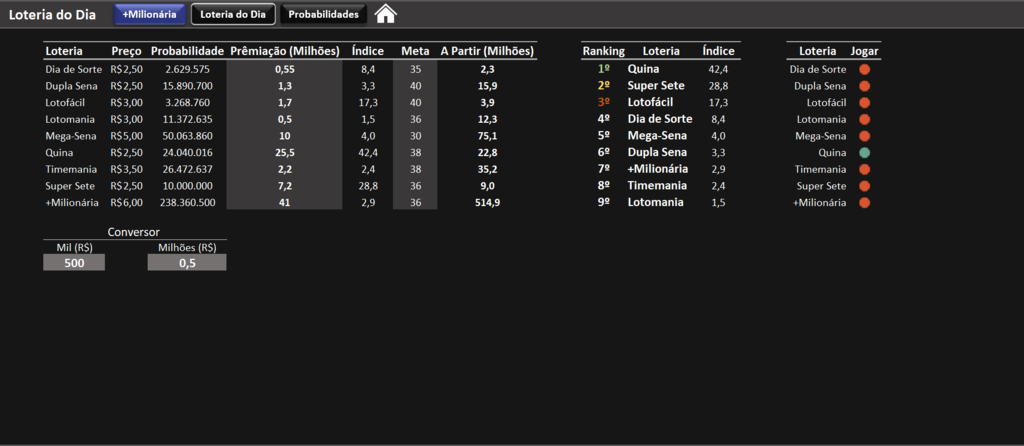Edit Super Sete prize value 7,2

click(x=284, y=186)
